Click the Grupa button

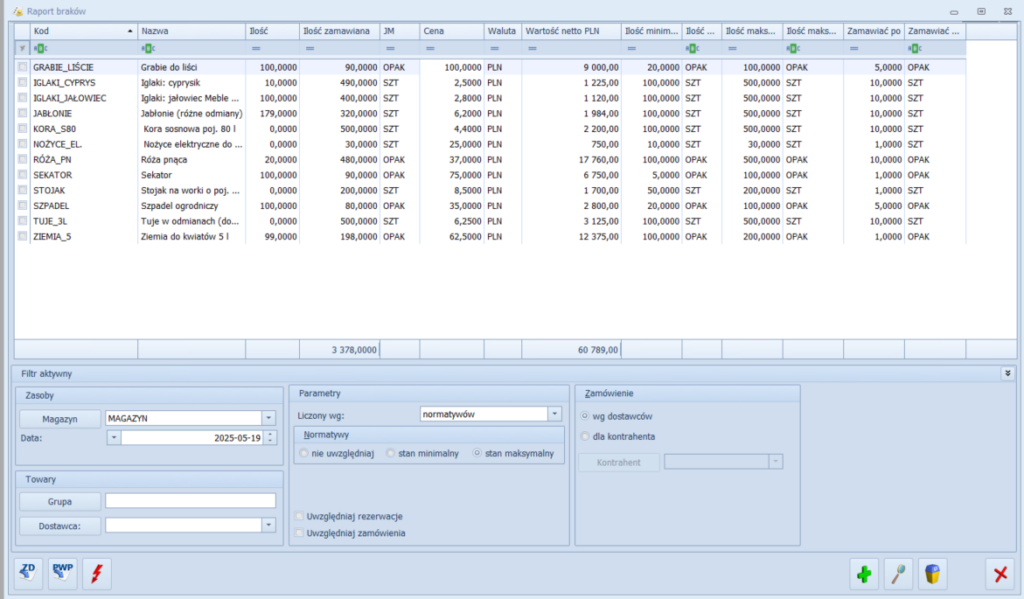pos(59,502)
